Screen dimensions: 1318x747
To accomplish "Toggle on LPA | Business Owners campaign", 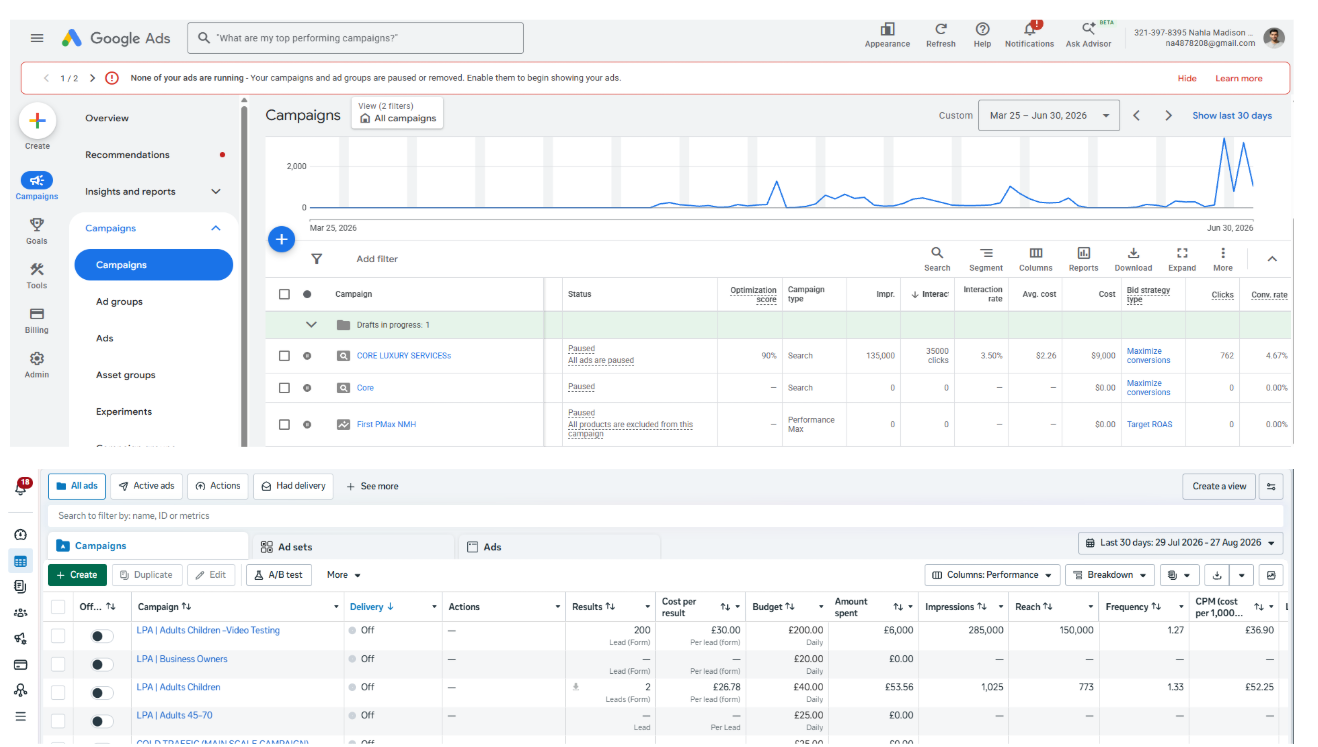I will [101, 664].
